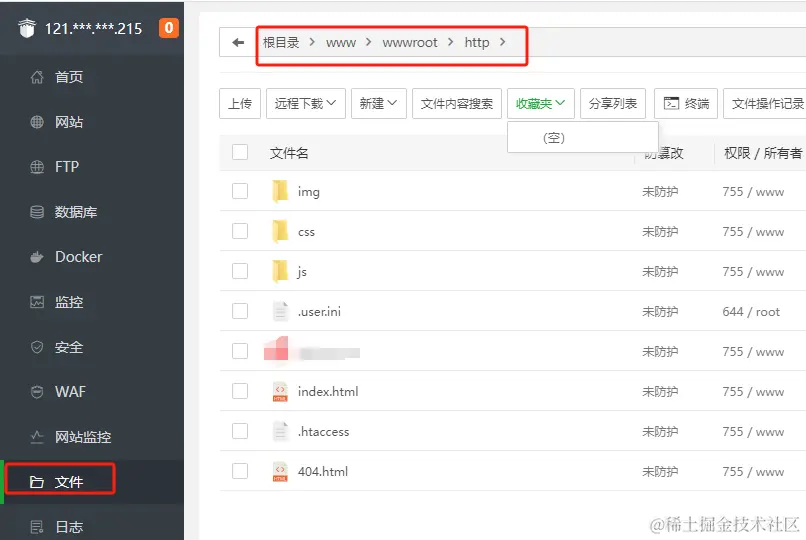Toggle the select-all checkbox in the header

click(x=240, y=152)
